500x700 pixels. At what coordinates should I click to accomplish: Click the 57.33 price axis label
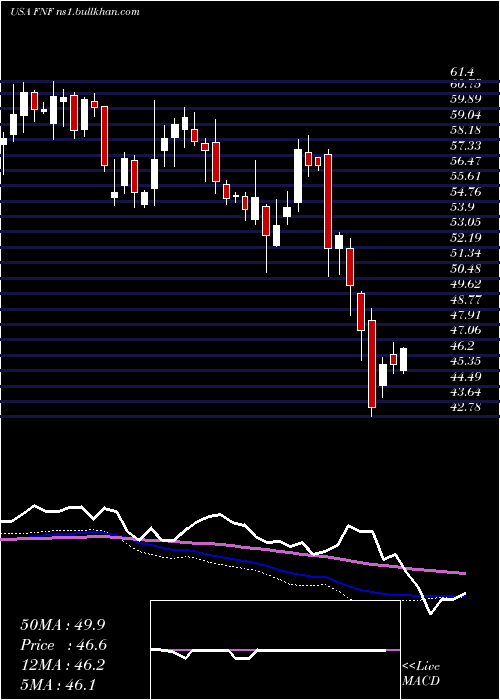(x=466, y=146)
